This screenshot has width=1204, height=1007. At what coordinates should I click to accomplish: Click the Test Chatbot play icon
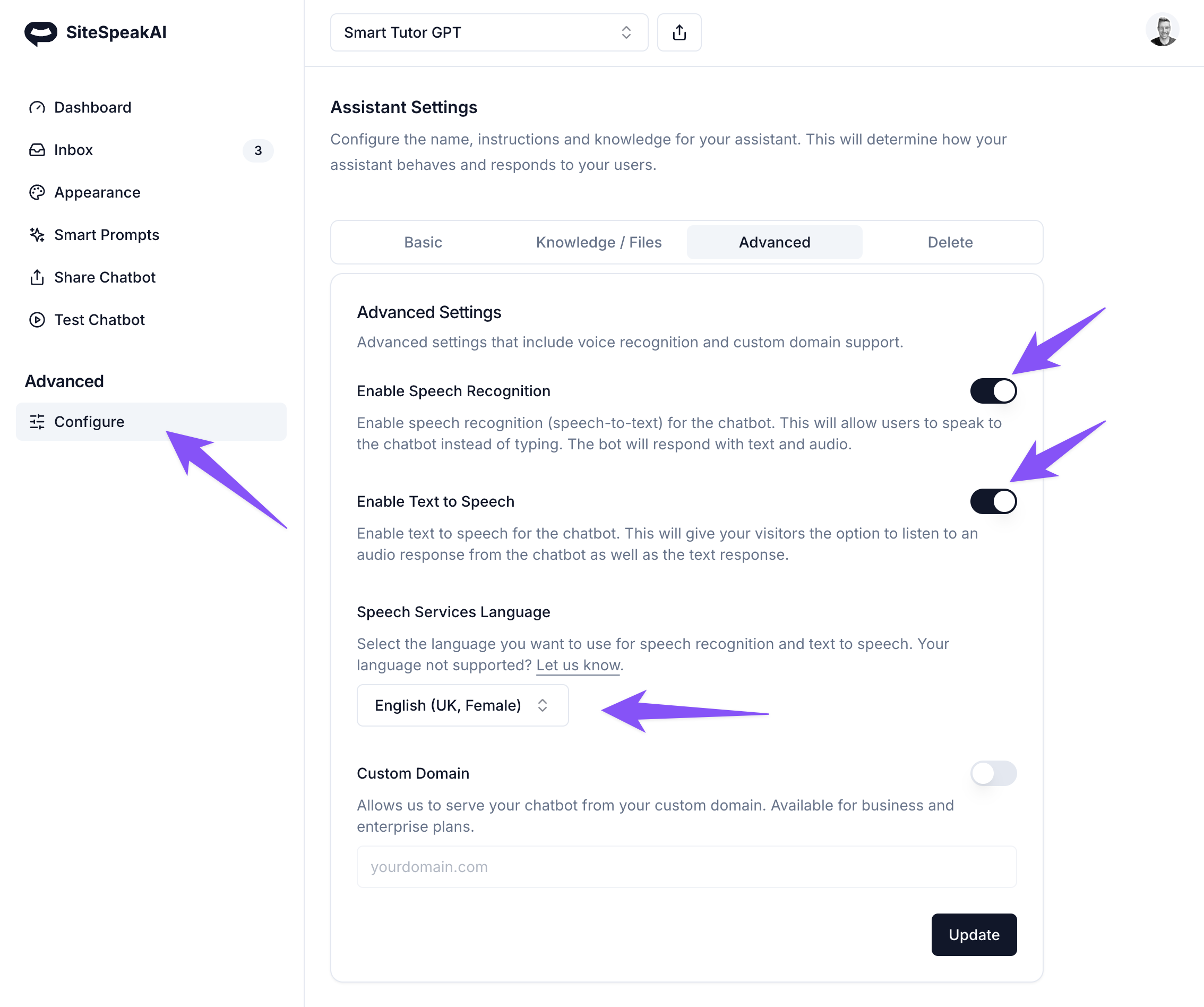click(x=37, y=319)
